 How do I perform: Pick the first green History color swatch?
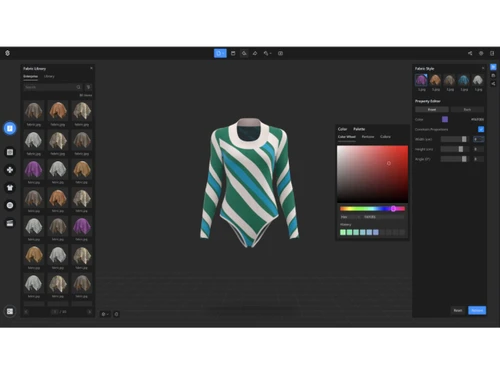click(343, 232)
